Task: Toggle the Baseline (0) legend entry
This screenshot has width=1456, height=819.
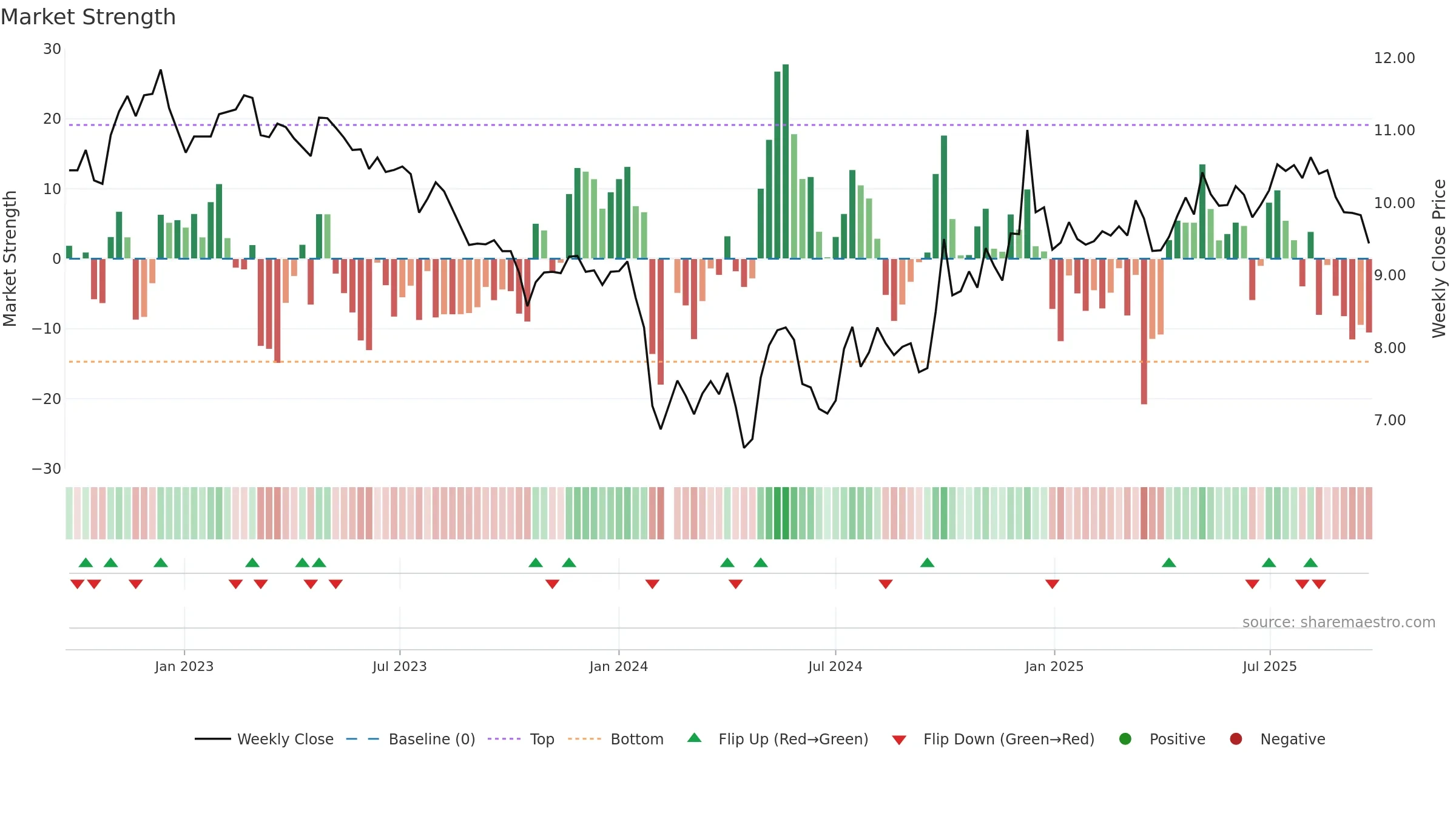Action: tap(411, 739)
